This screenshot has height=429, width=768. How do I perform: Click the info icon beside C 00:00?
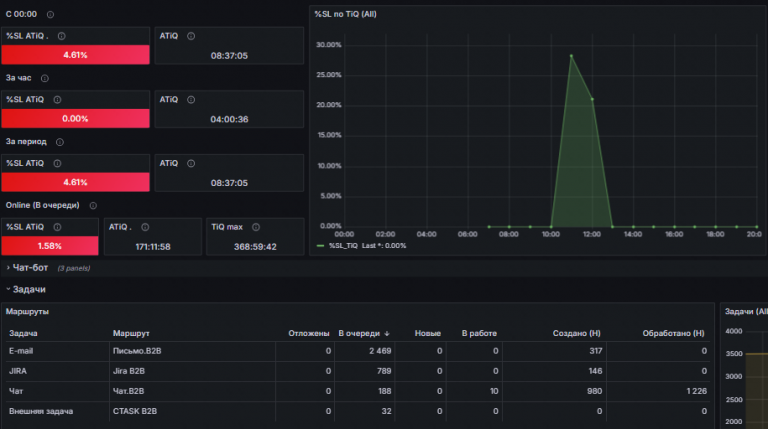coord(50,15)
